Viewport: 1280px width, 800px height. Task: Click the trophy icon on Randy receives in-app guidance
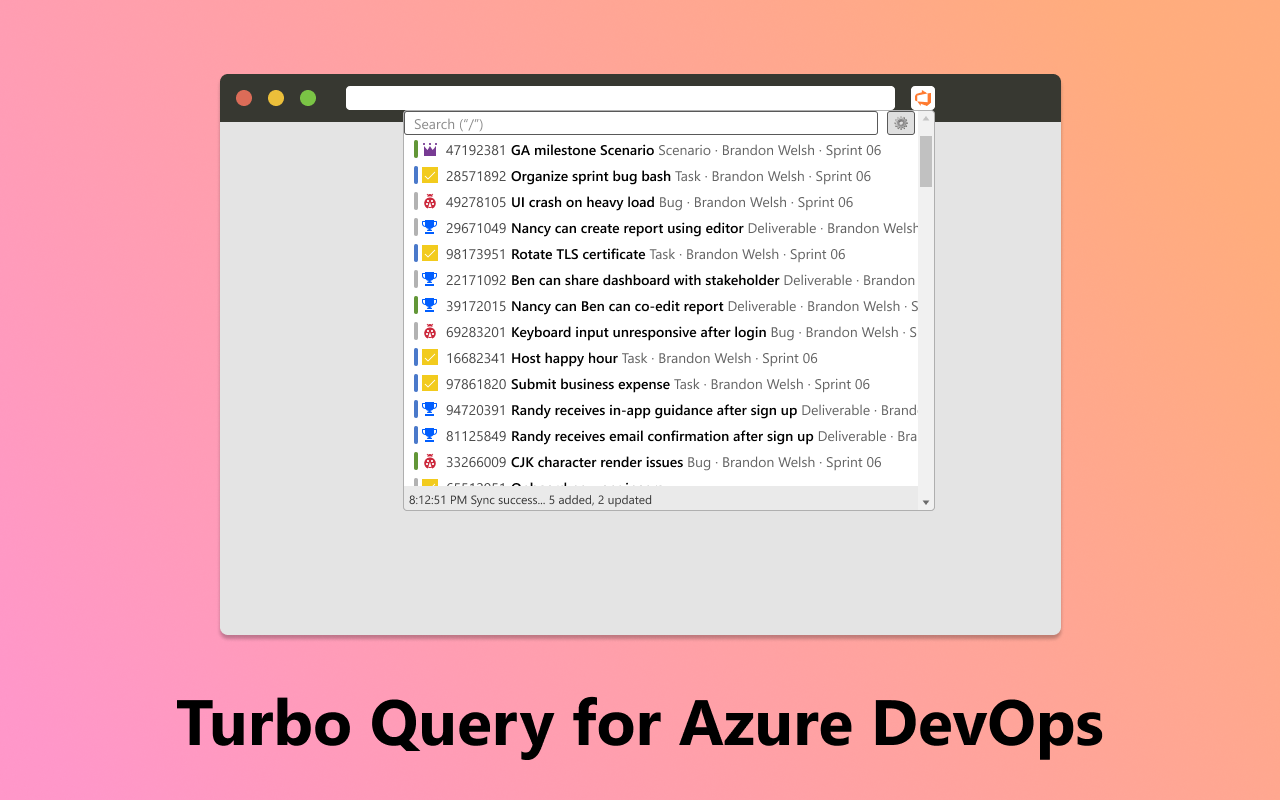(428, 409)
